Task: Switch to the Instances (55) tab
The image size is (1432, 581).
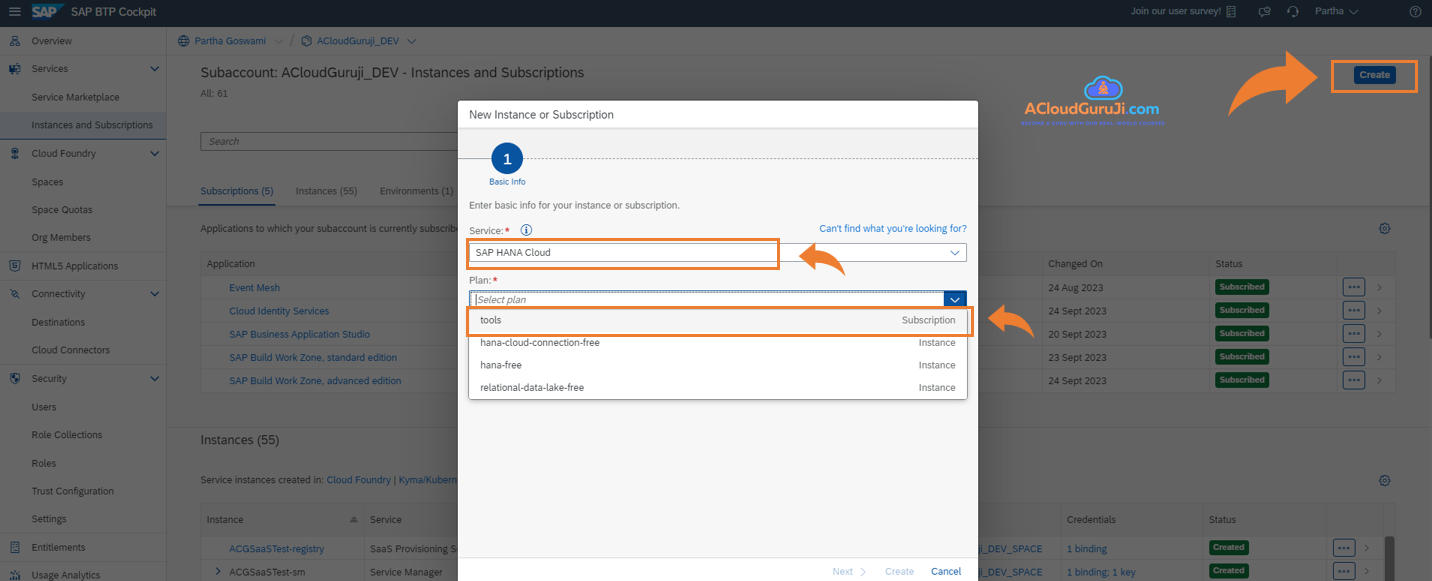Action: pos(326,191)
